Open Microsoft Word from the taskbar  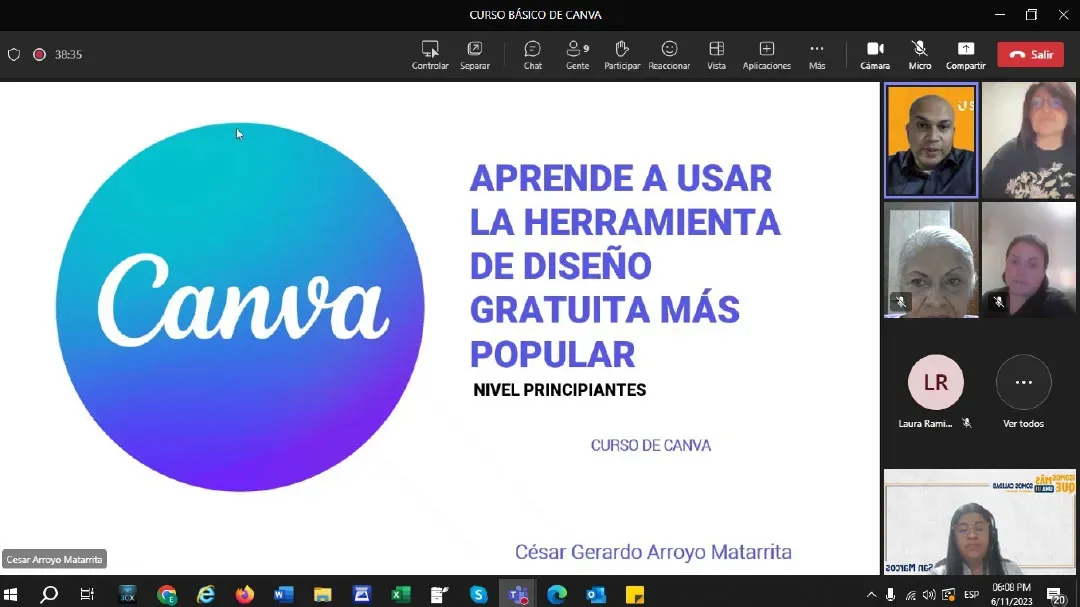click(x=284, y=594)
